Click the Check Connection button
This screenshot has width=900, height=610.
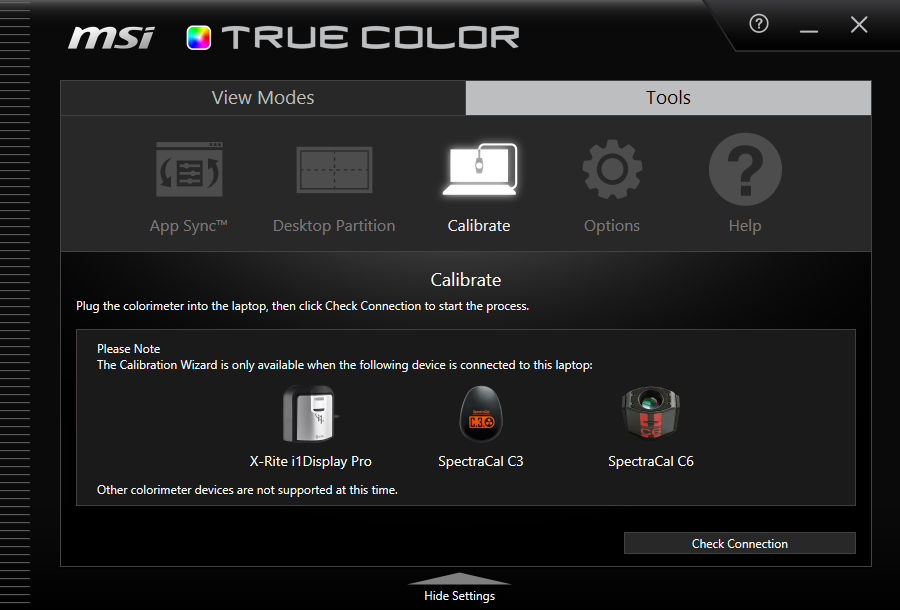(x=739, y=543)
